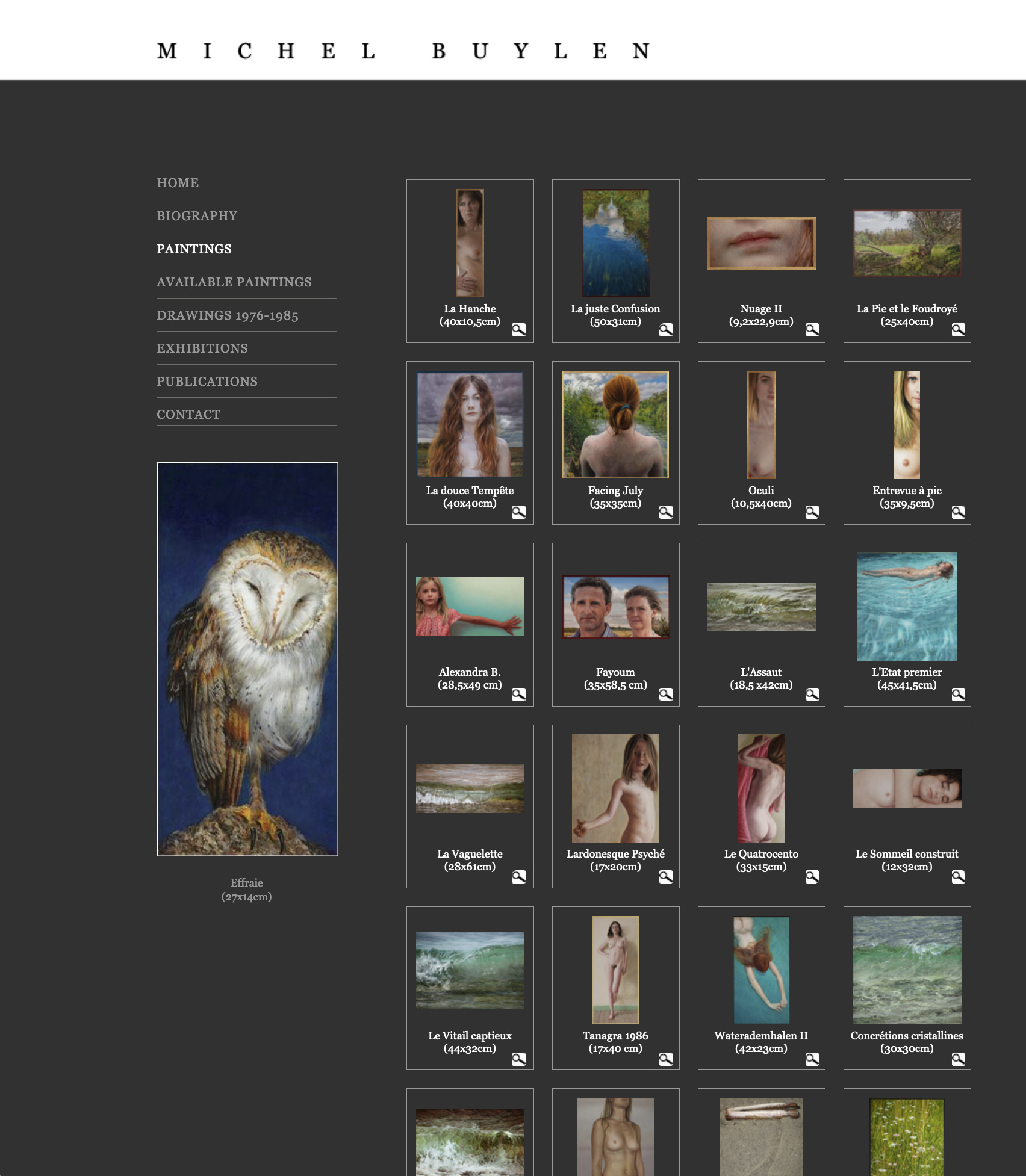Click magnifier icon for Concrétions cristallines

click(958, 1059)
